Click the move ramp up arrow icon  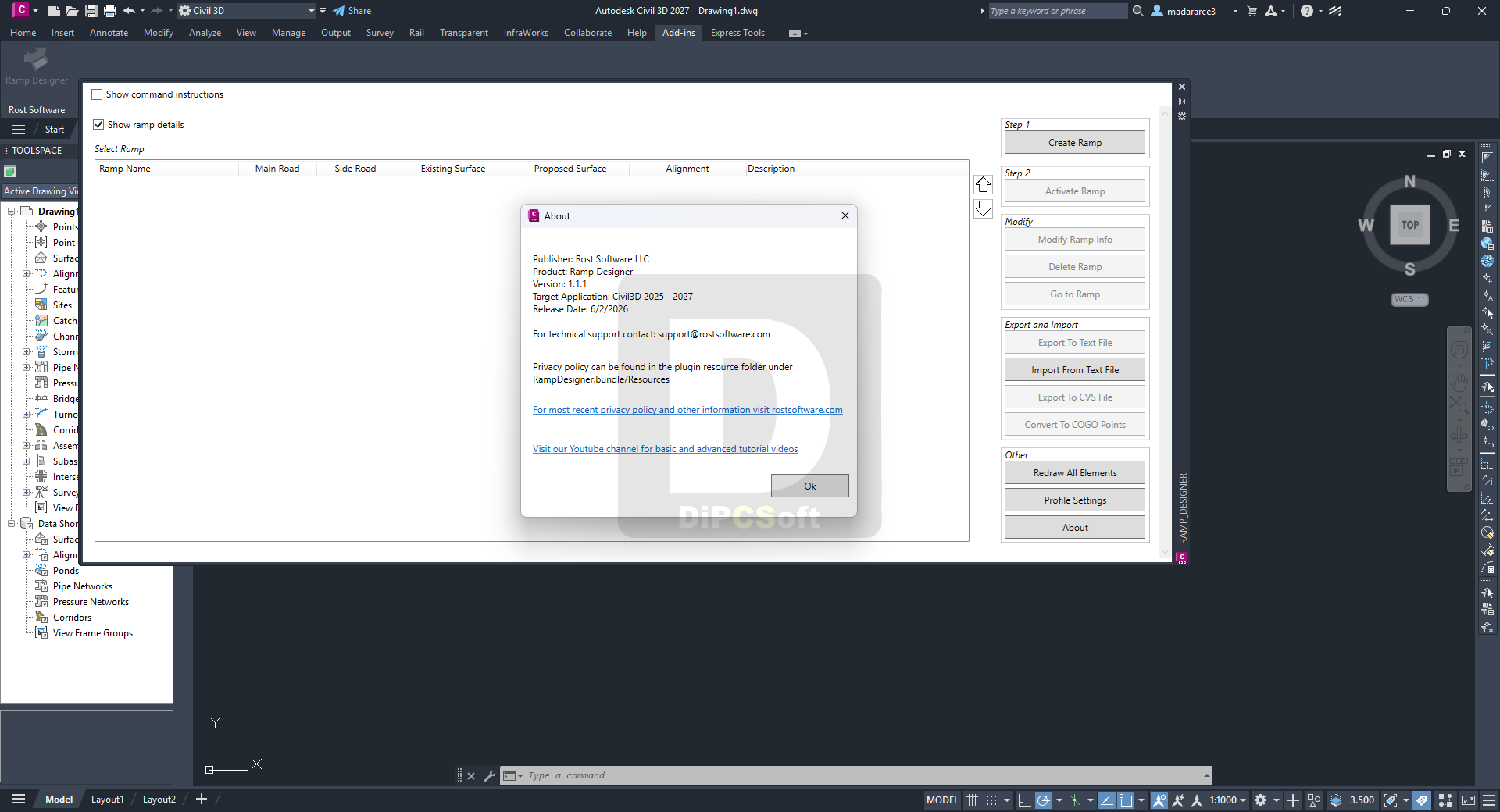[x=983, y=184]
